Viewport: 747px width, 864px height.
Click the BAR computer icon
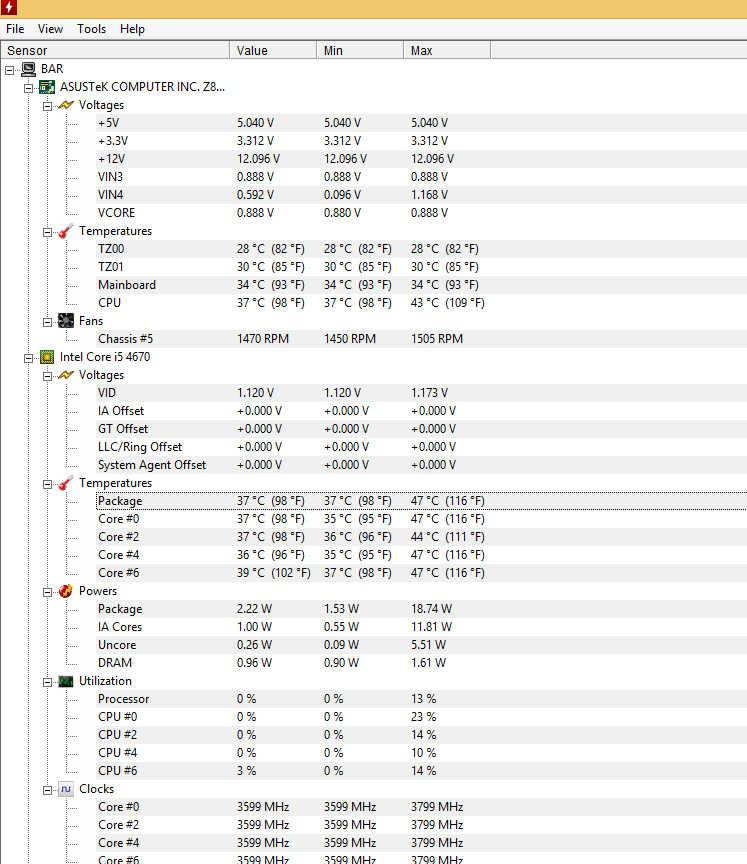point(29,69)
